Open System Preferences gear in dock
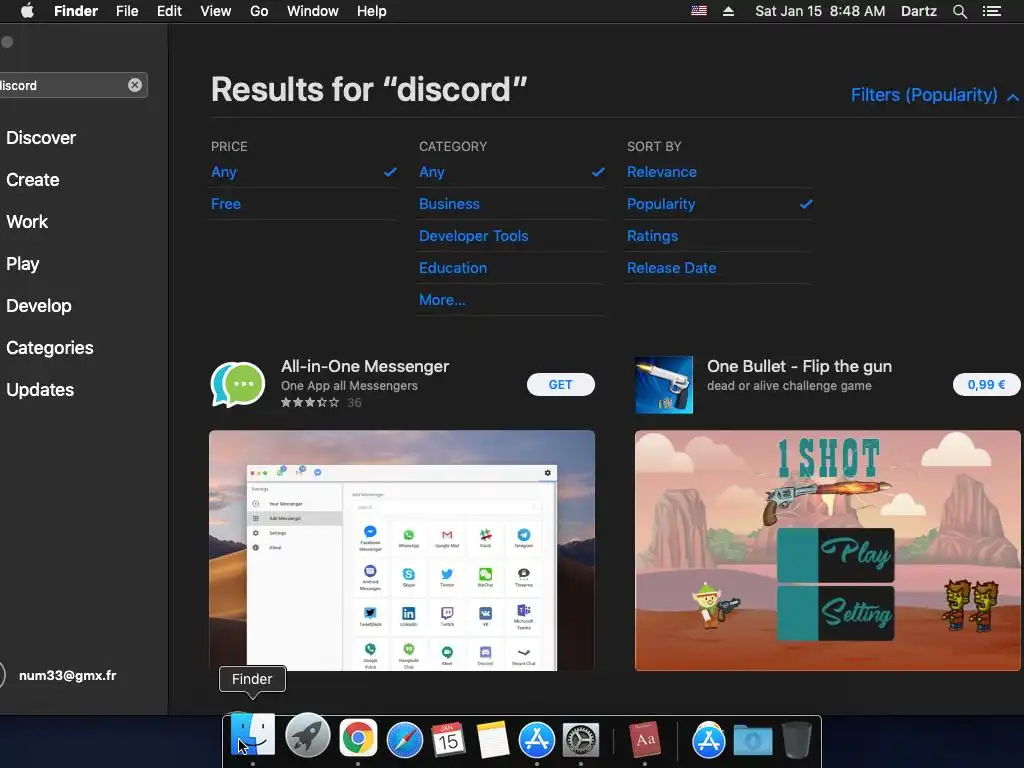The width and height of the screenshot is (1024, 768). pos(581,739)
